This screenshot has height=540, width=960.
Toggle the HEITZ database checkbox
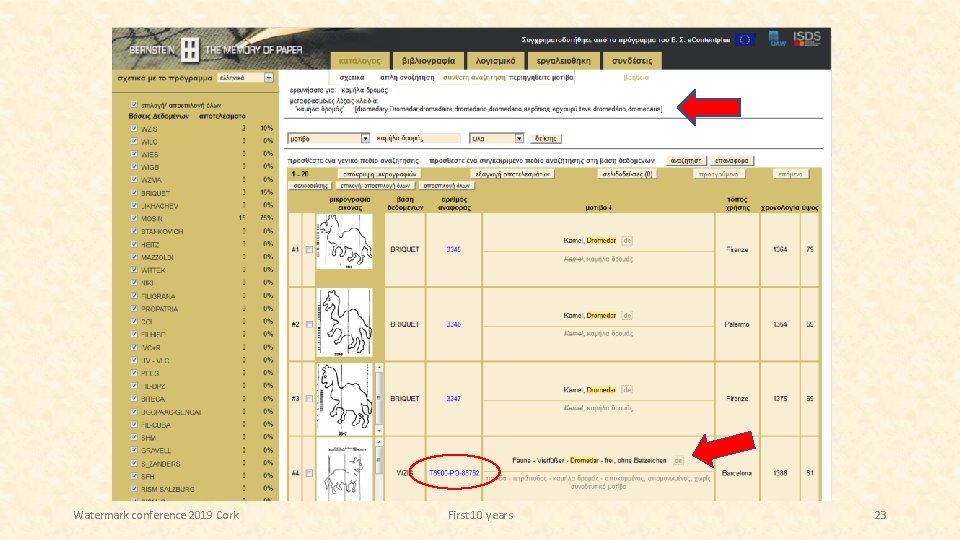(134, 244)
